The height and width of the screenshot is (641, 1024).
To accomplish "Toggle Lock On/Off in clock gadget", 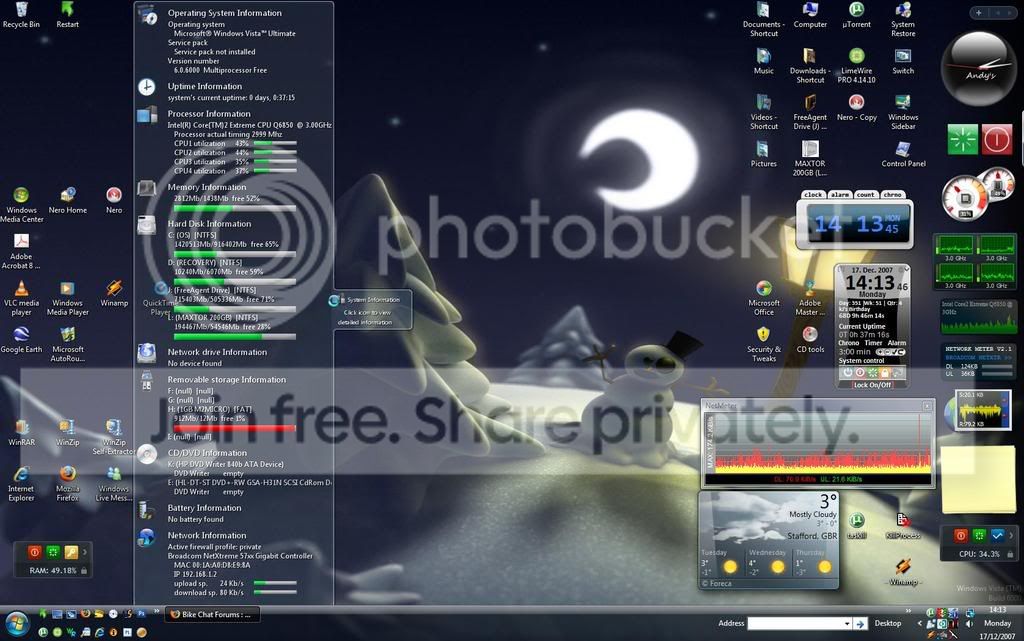I will tap(872, 385).
